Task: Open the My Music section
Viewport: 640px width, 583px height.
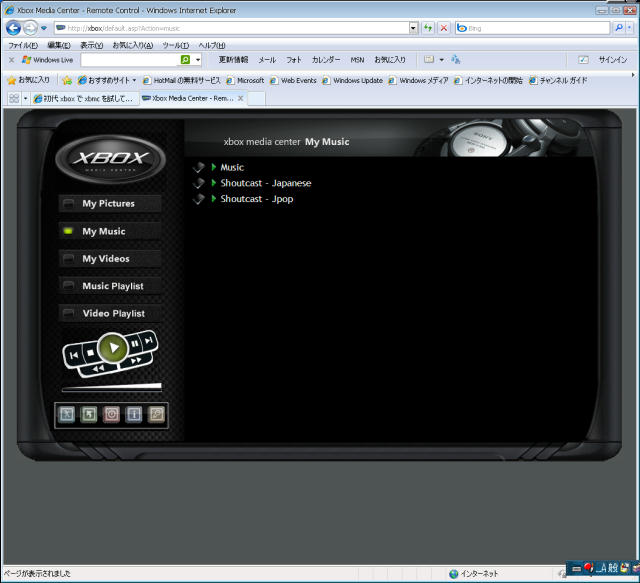Action: click(110, 231)
